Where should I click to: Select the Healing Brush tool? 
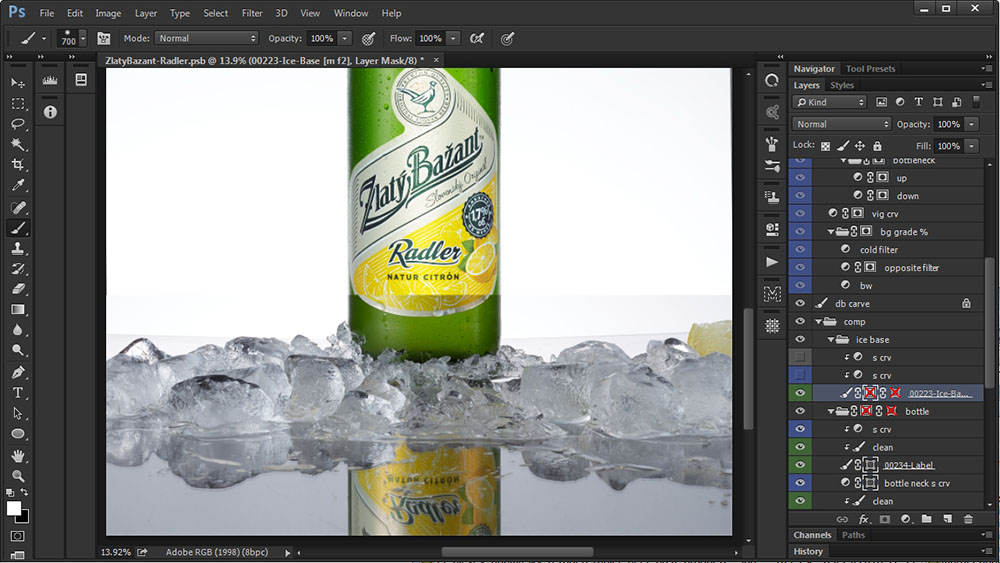pyautogui.click(x=18, y=207)
